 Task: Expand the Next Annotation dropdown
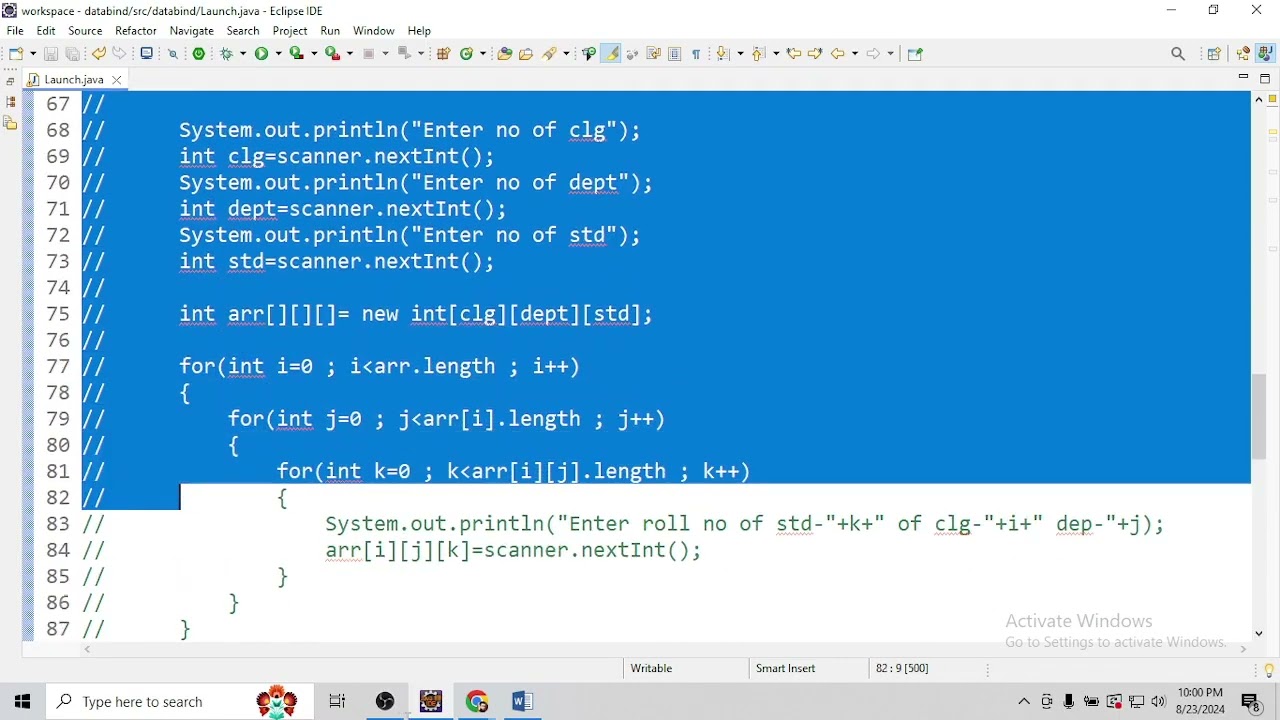pos(740,54)
